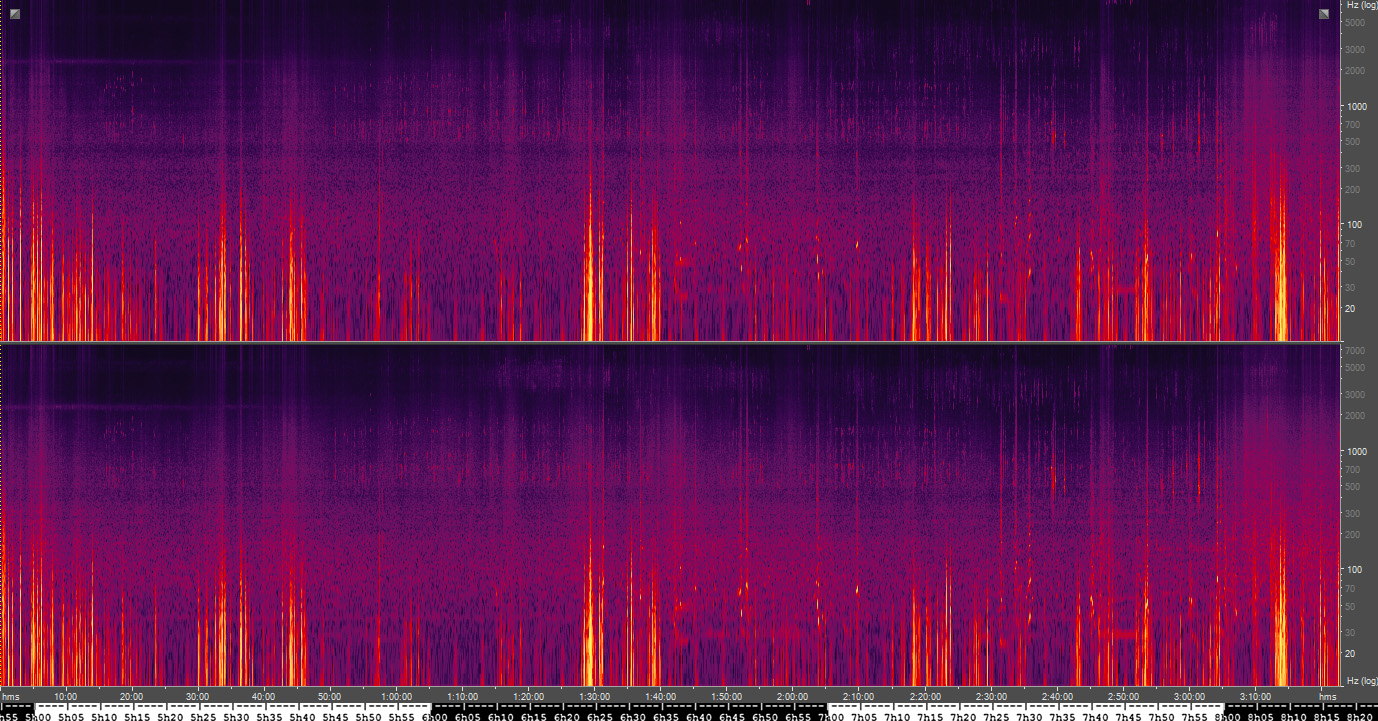Click the hms label at the ruler's left end
Screen dimensions: 1378x721
pos(11,697)
